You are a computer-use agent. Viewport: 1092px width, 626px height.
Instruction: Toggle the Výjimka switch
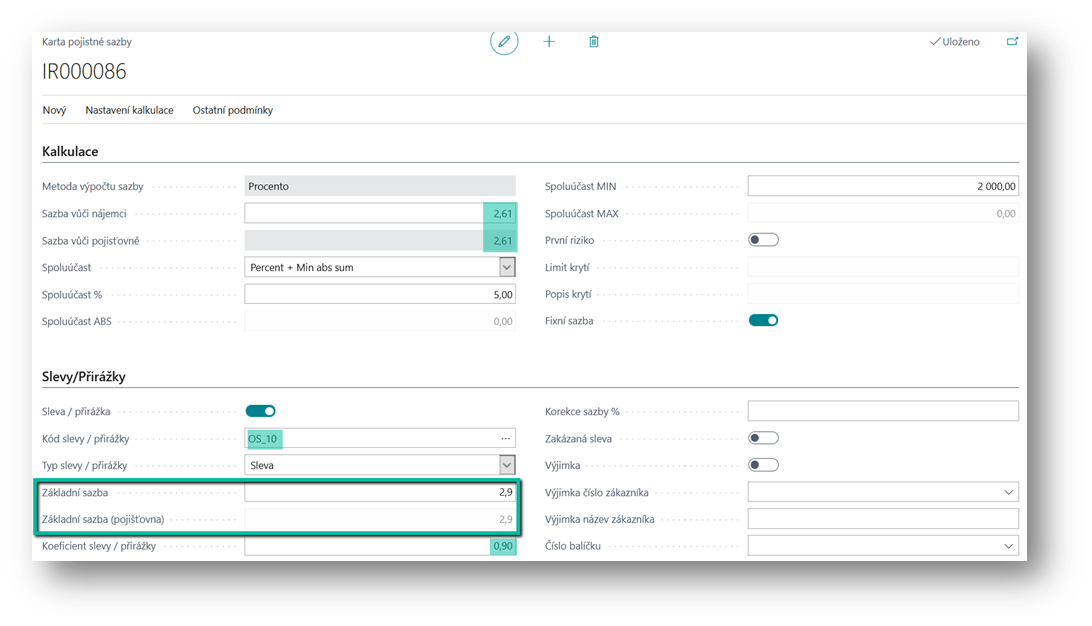[763, 465]
